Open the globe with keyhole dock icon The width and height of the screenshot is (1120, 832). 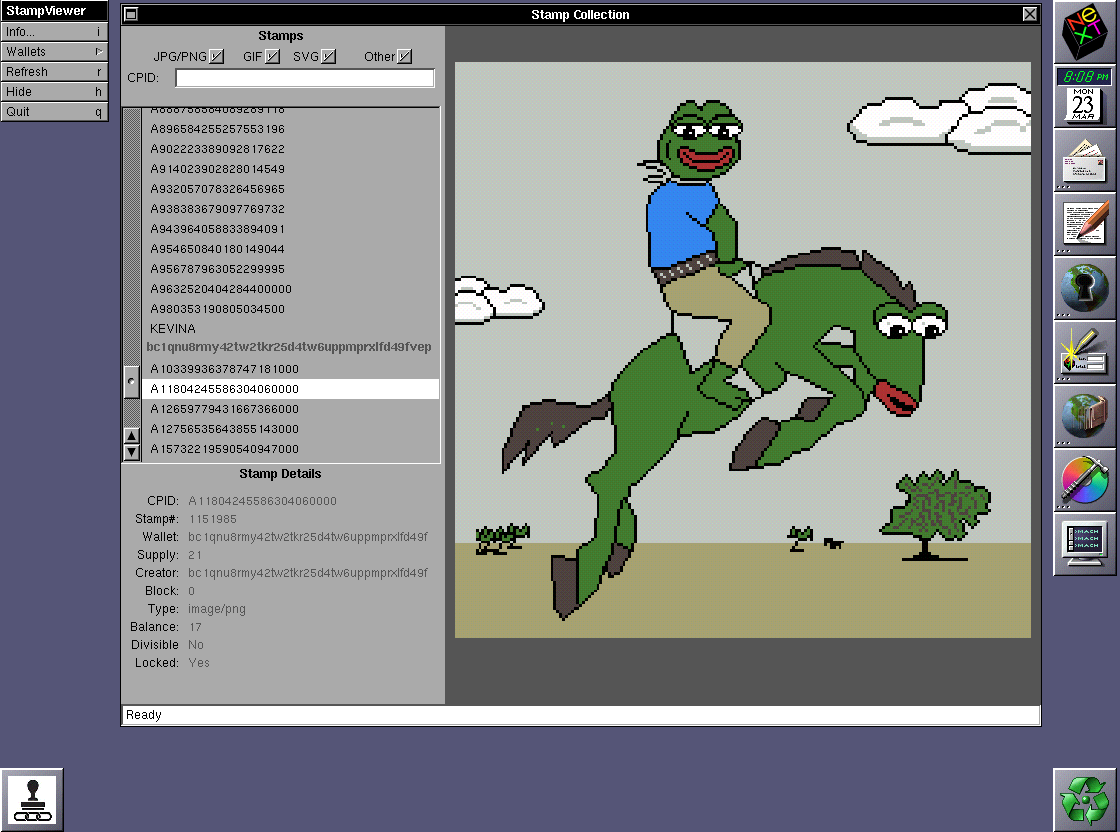1084,288
